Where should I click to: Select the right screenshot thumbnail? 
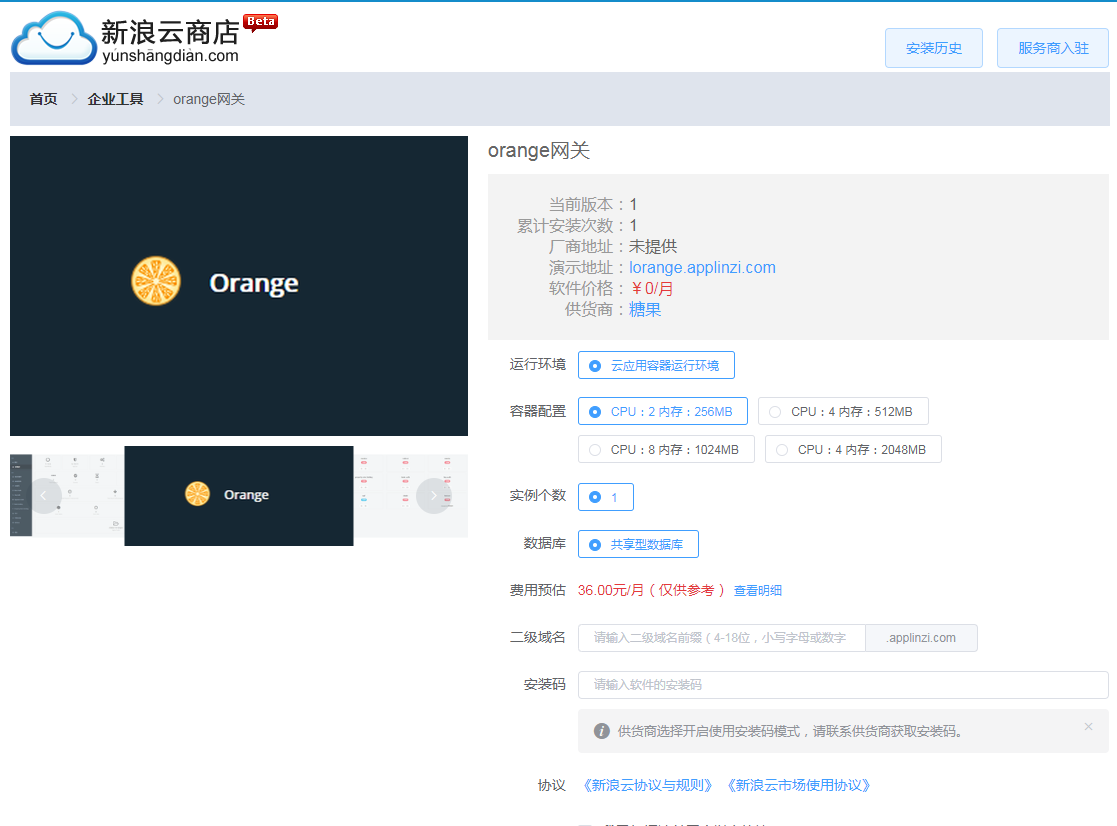[x=410, y=496]
